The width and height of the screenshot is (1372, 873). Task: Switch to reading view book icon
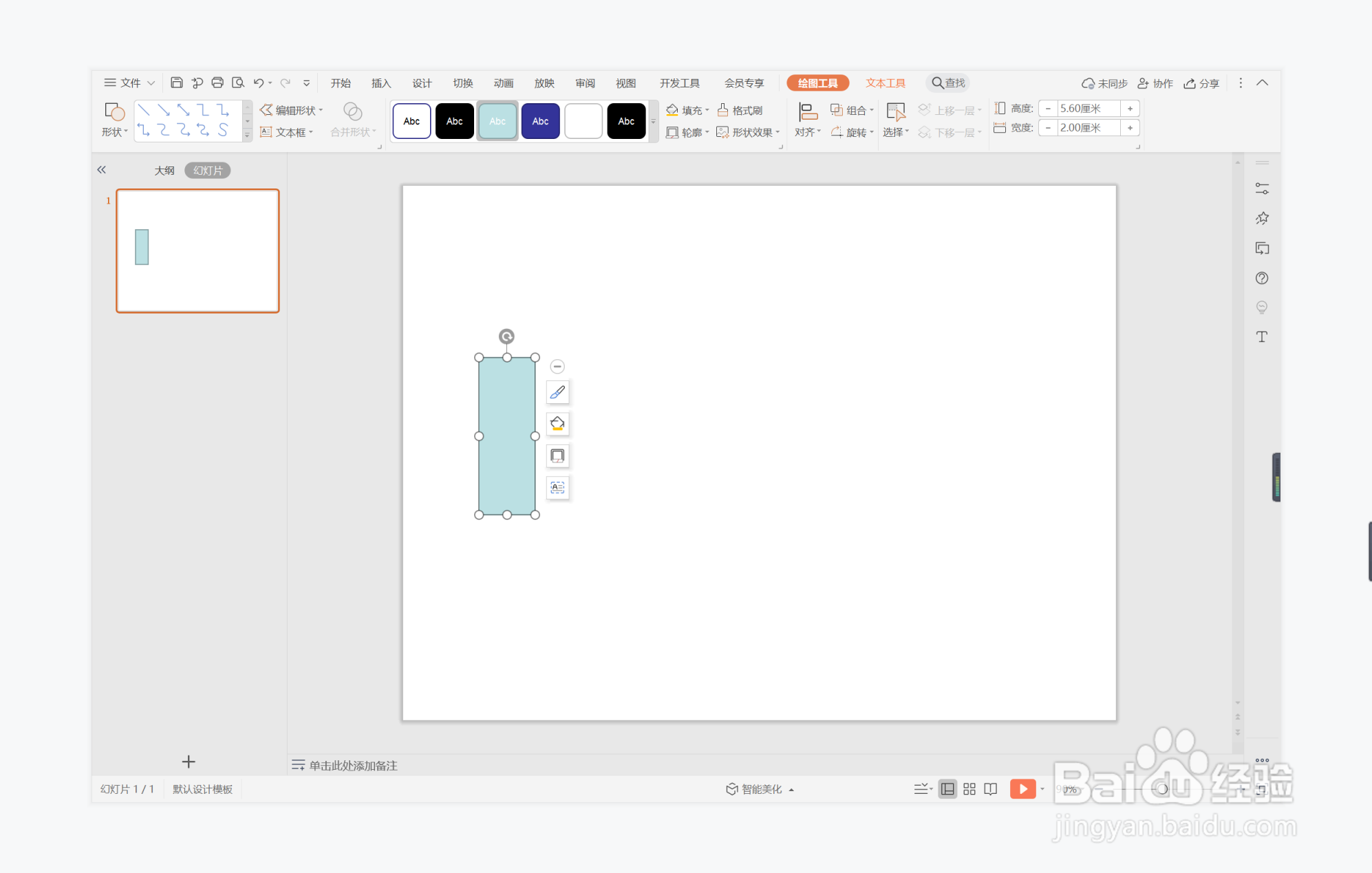[x=991, y=789]
